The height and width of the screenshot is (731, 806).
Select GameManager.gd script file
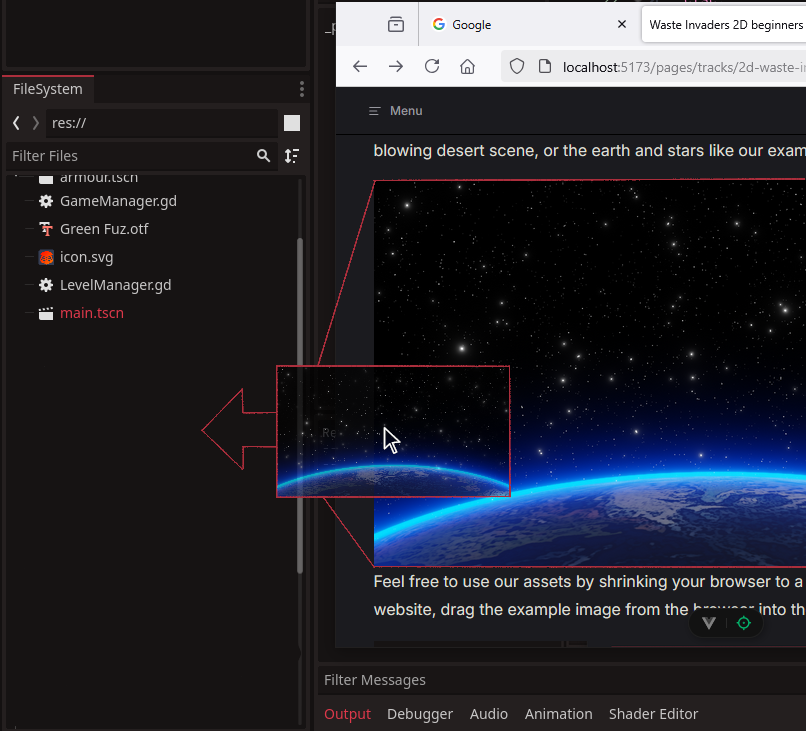118,201
